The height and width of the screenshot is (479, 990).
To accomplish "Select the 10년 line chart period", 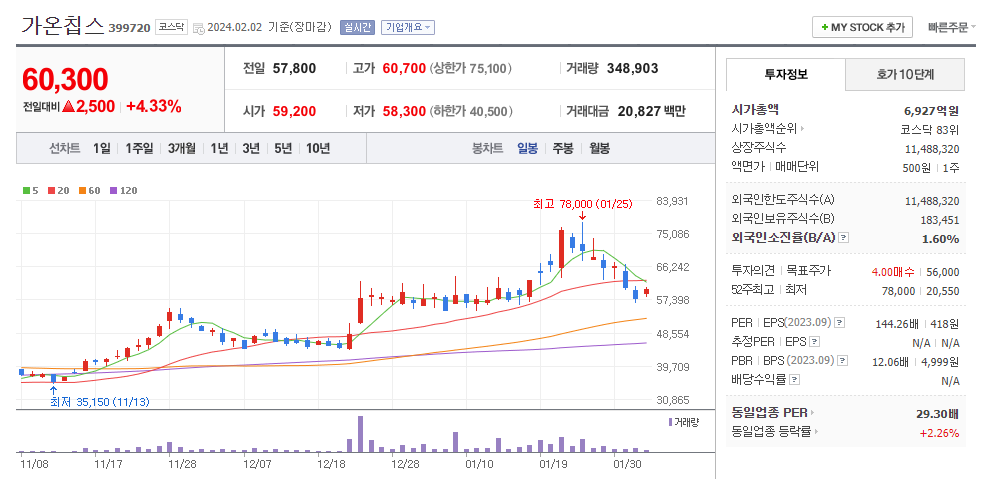I will (318, 149).
